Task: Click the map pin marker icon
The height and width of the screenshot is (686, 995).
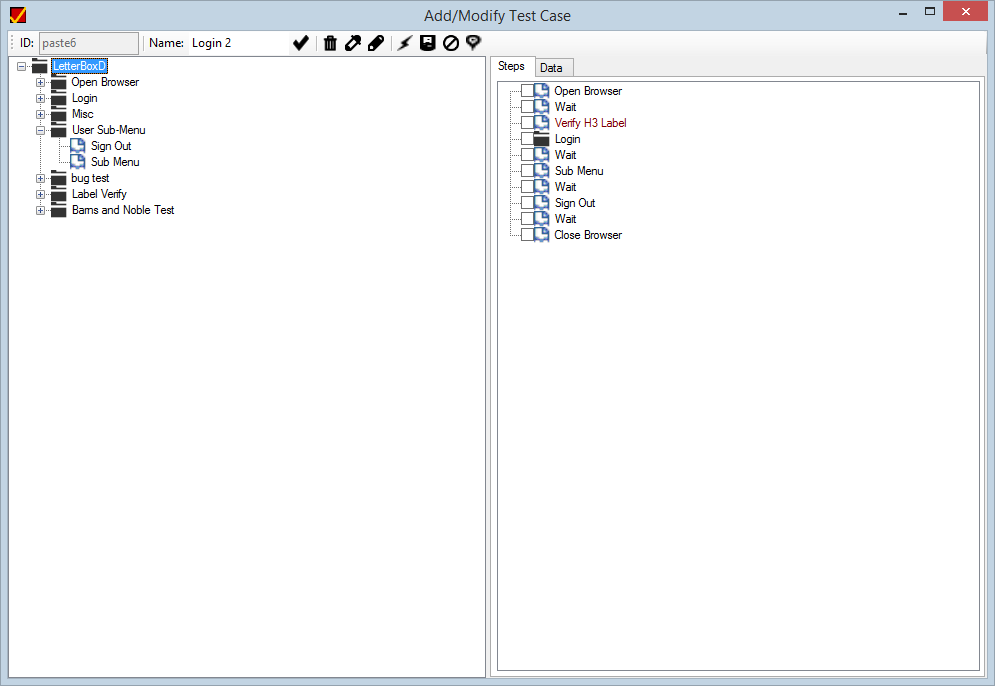Action: (x=473, y=43)
